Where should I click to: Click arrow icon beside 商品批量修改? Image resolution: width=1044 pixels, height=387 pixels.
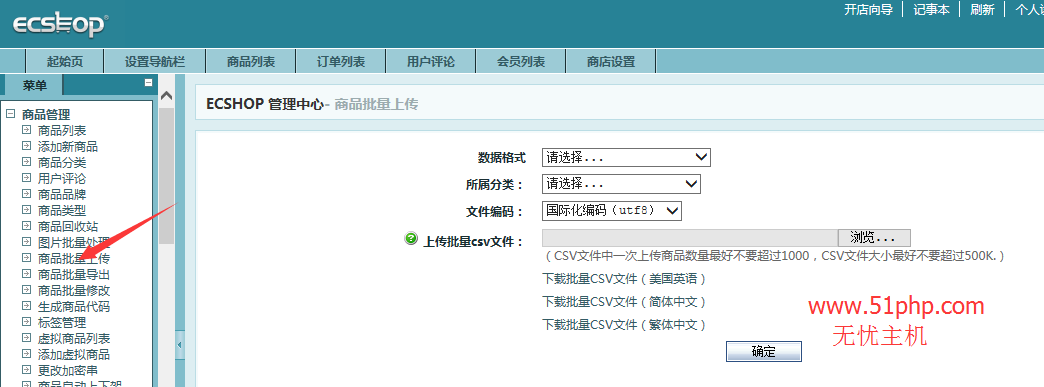[26, 290]
